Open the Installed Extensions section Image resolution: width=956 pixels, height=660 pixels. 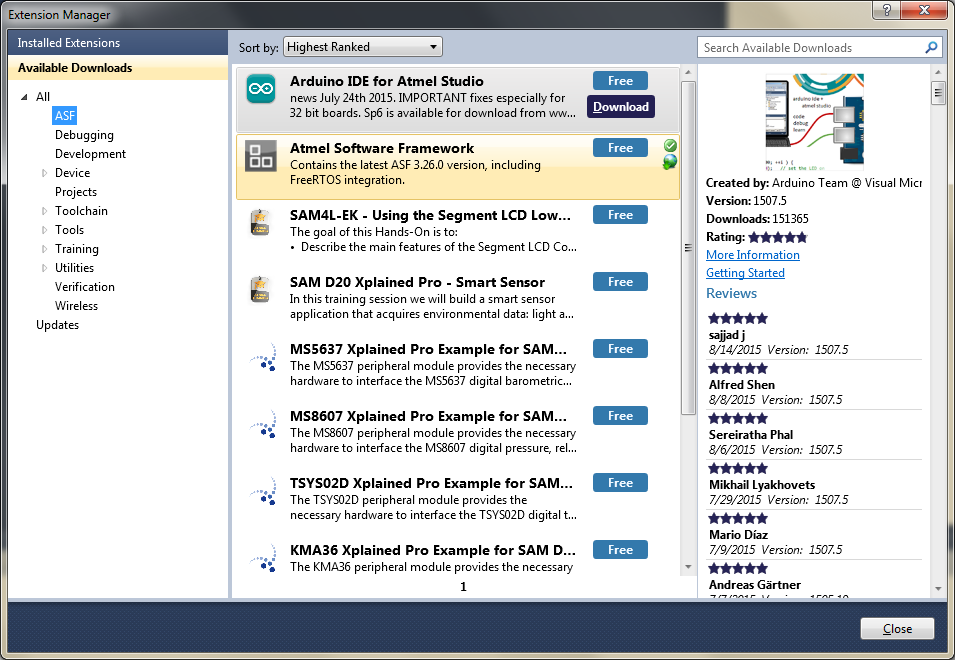point(118,43)
